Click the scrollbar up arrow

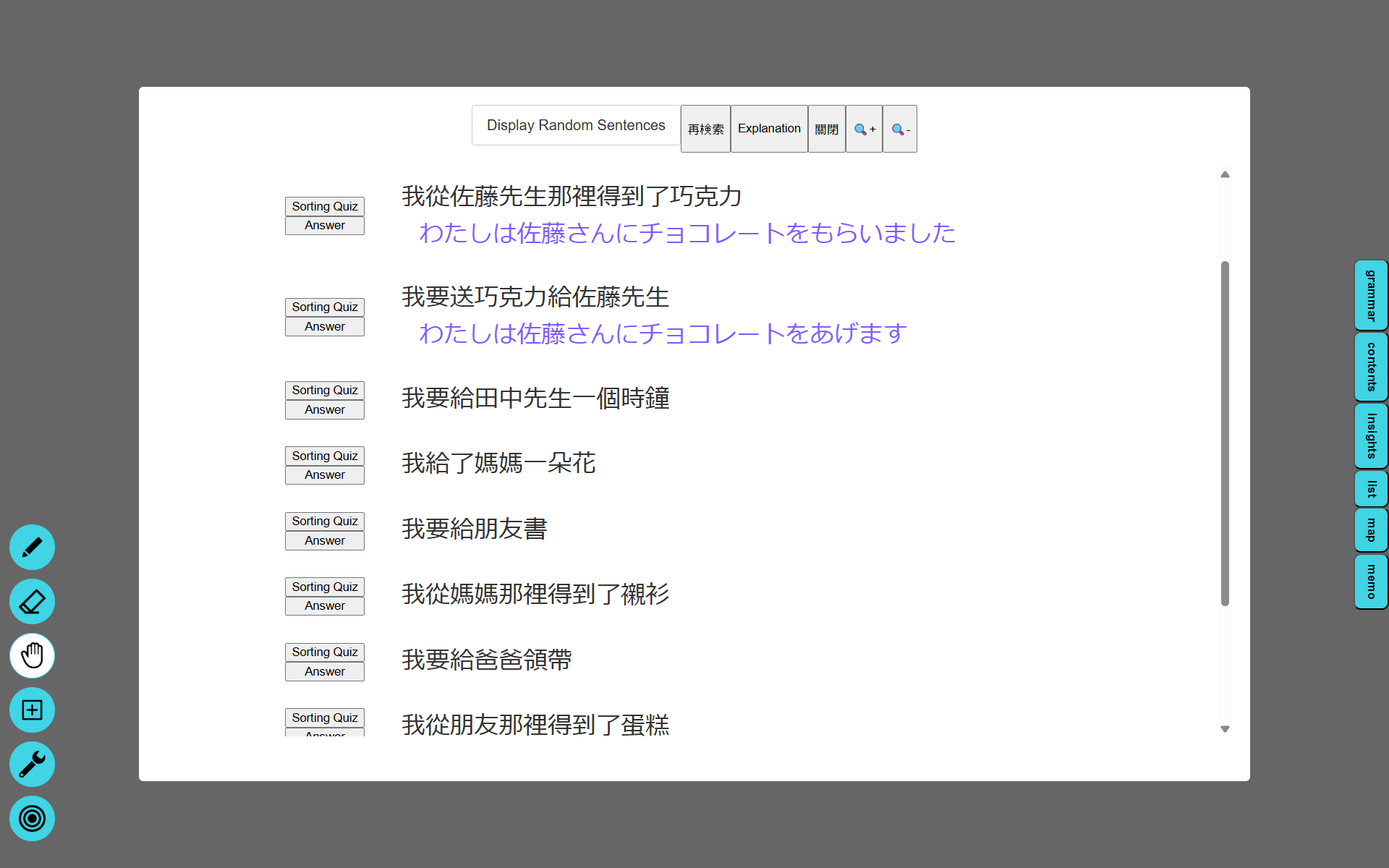pos(1225,174)
